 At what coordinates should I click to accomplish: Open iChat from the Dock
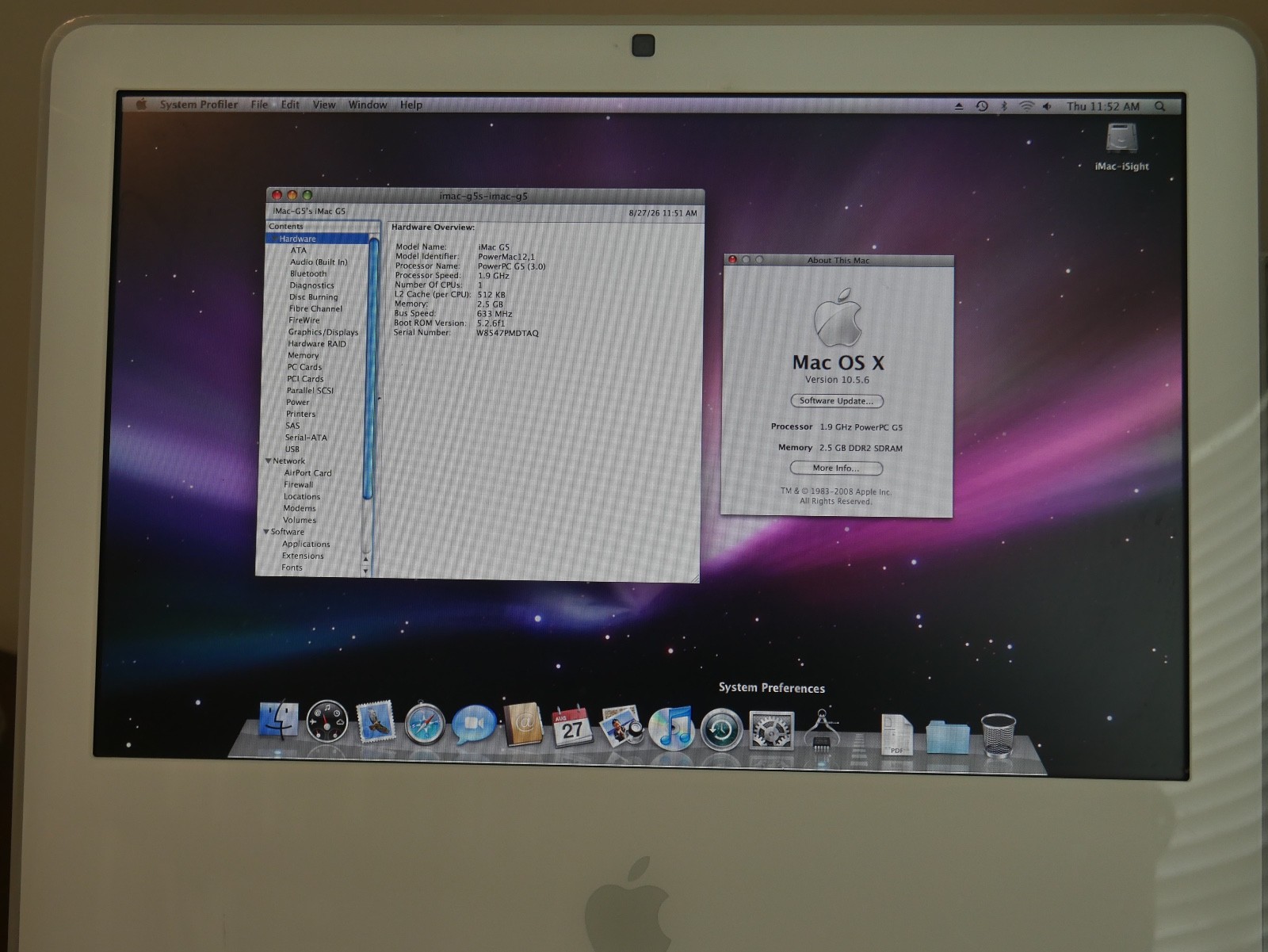coord(473,725)
